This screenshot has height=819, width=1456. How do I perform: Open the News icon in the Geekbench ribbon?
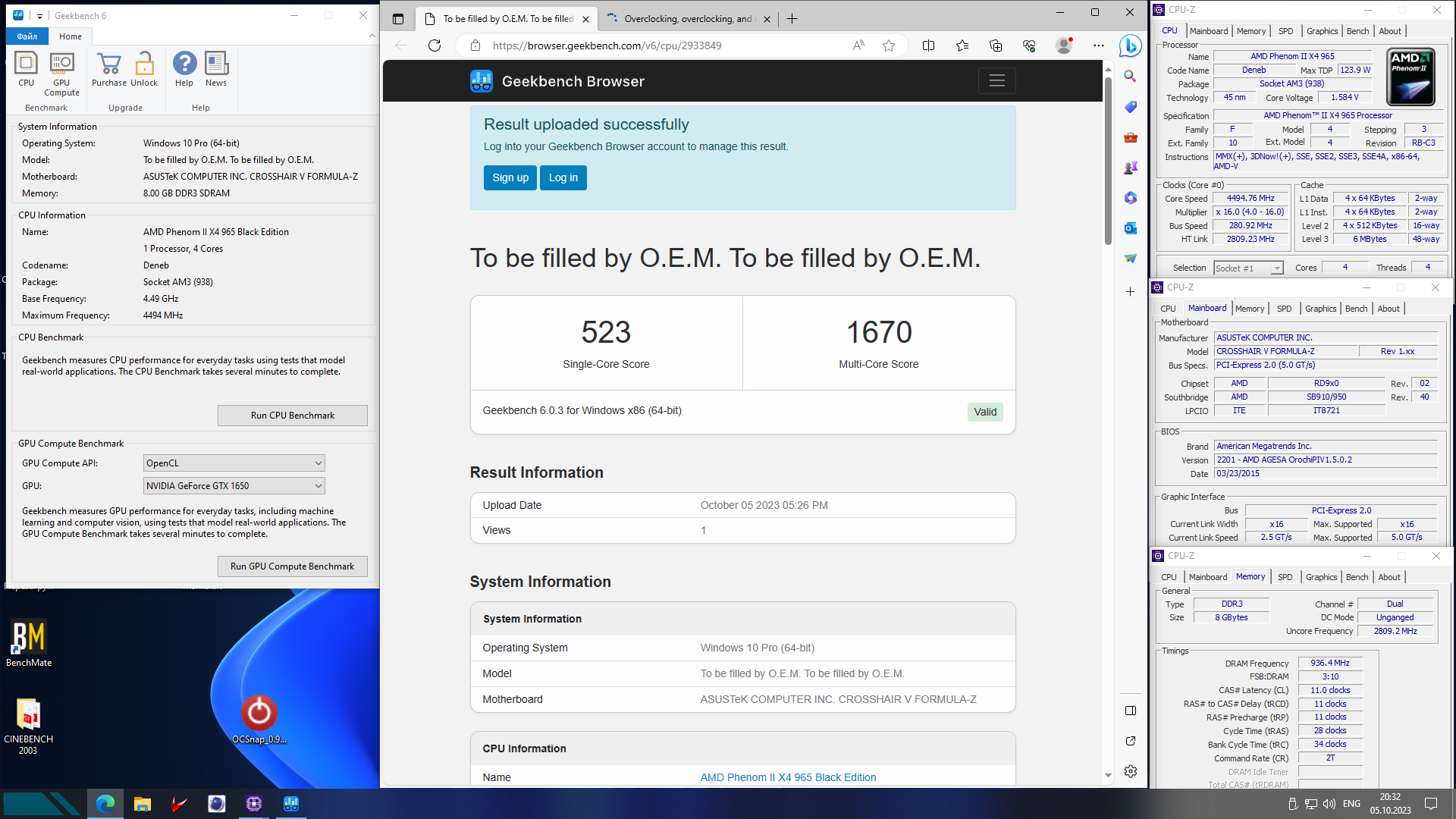tap(216, 70)
